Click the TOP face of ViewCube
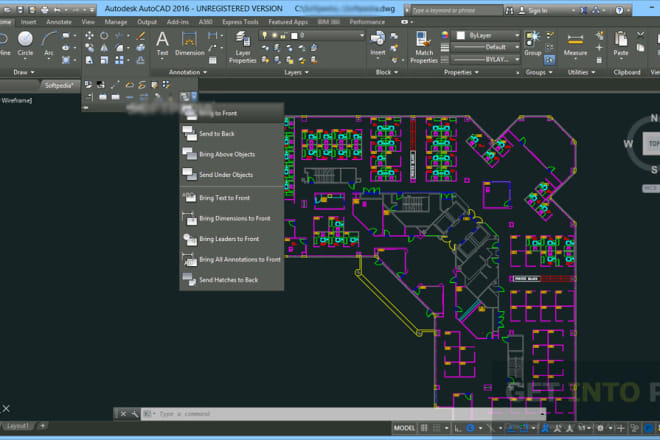The height and width of the screenshot is (440, 660). click(x=652, y=144)
